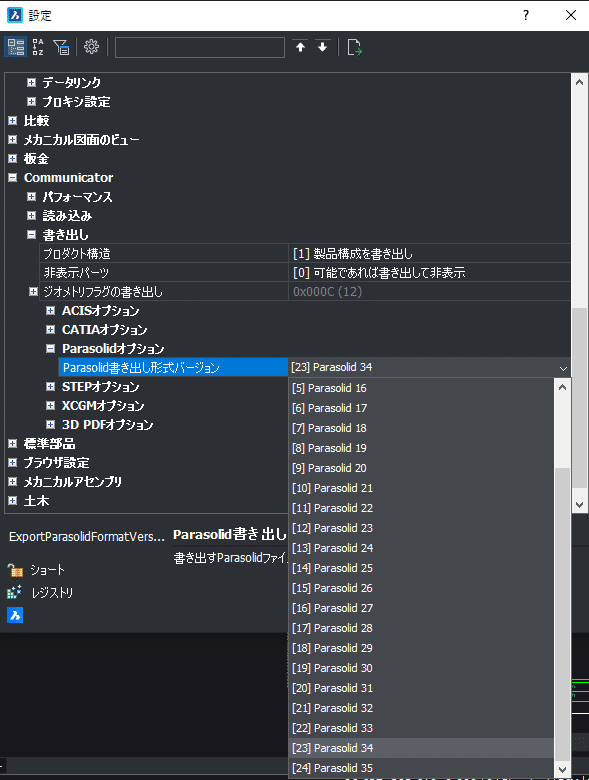Choose [14] Parasolid 25 option
The height and width of the screenshot is (780, 589).
coord(421,568)
